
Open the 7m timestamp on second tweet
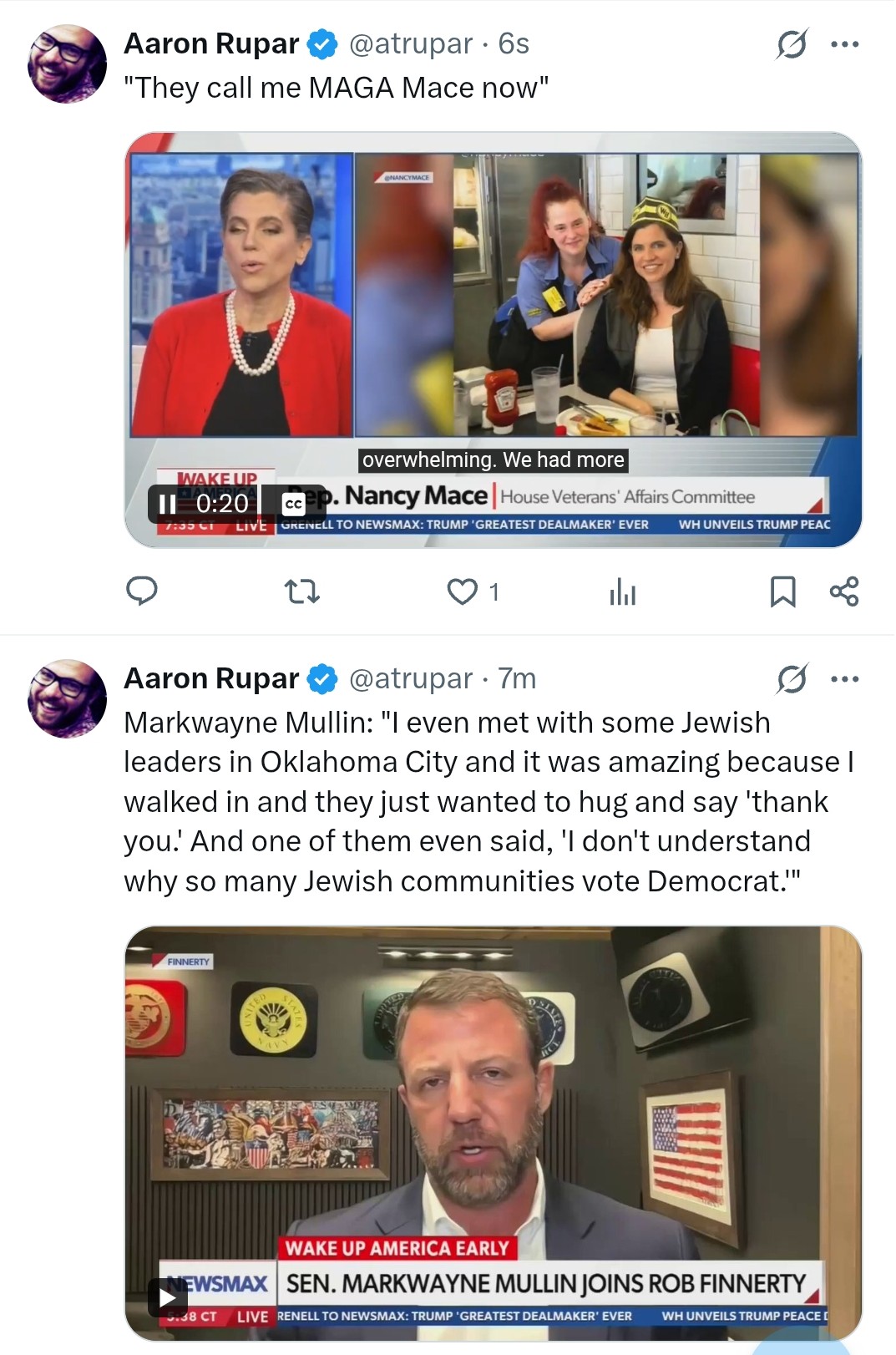coord(517,678)
